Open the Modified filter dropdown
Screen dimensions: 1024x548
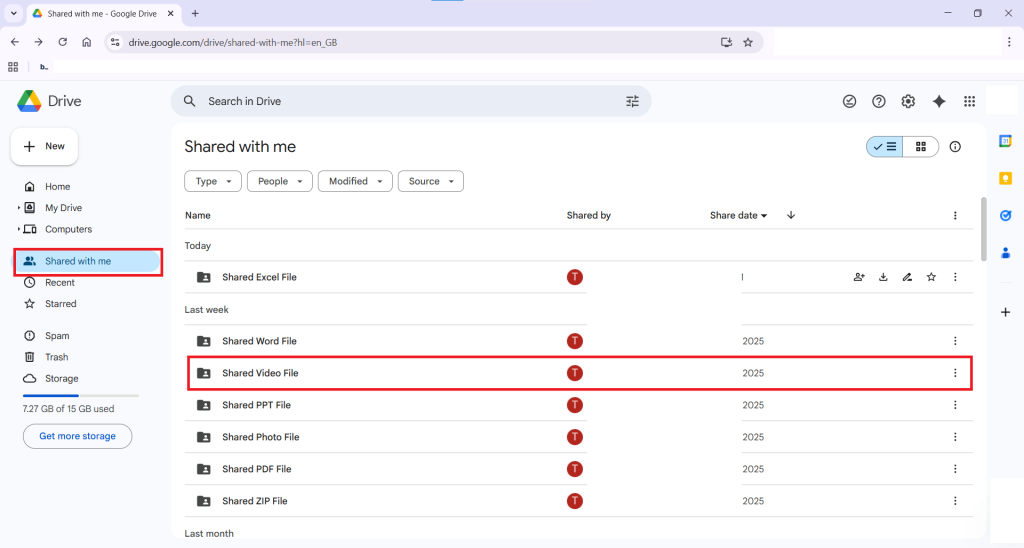(355, 181)
